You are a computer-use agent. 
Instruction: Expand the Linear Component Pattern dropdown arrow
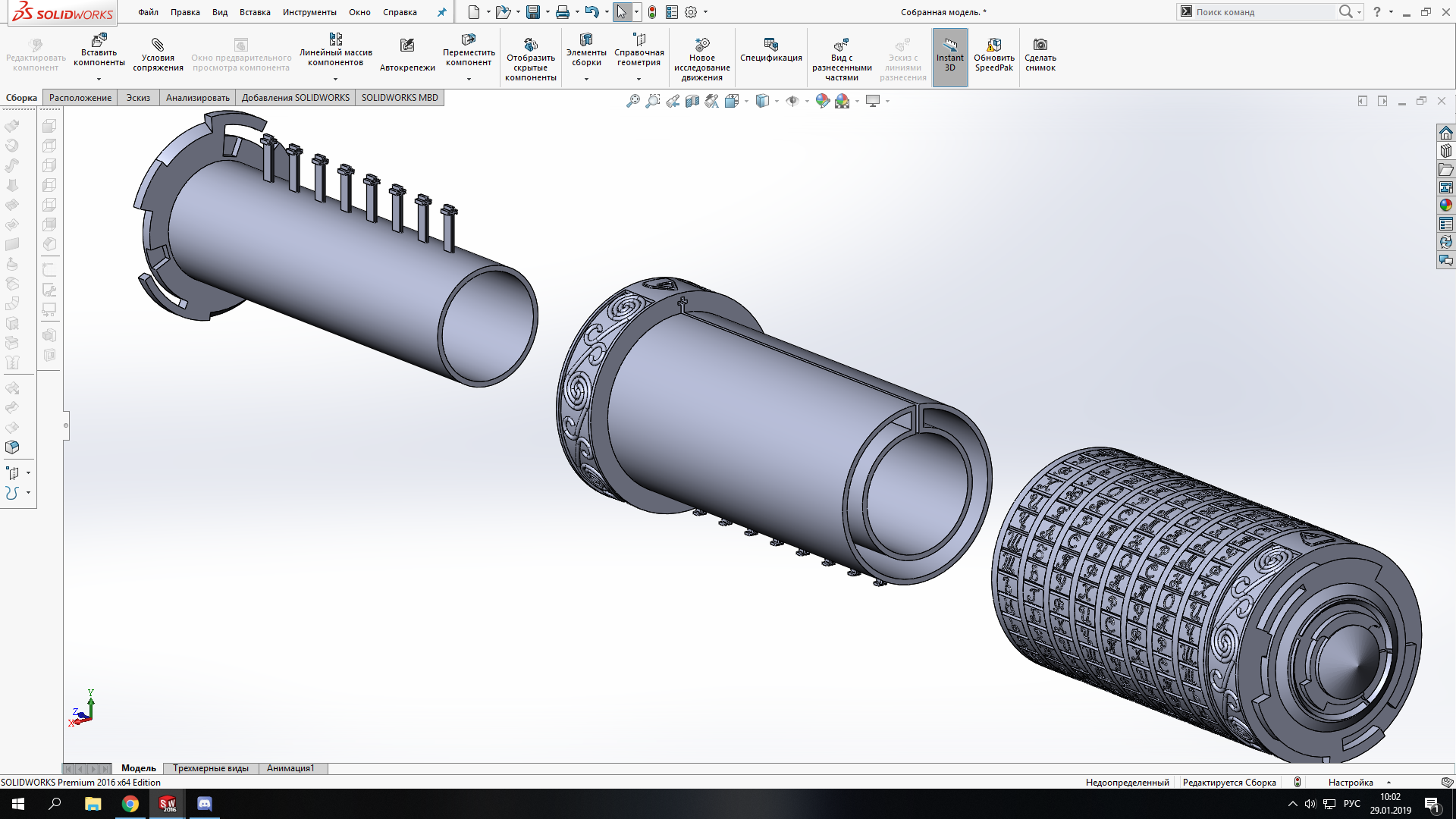[x=335, y=79]
